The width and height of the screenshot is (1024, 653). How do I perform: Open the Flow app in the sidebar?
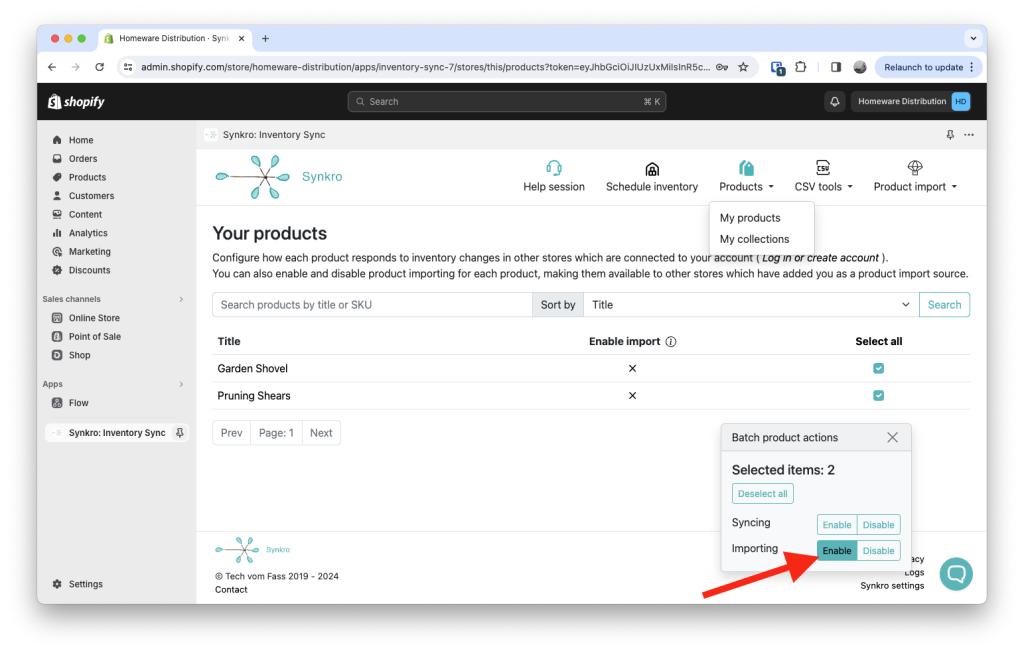(x=78, y=403)
